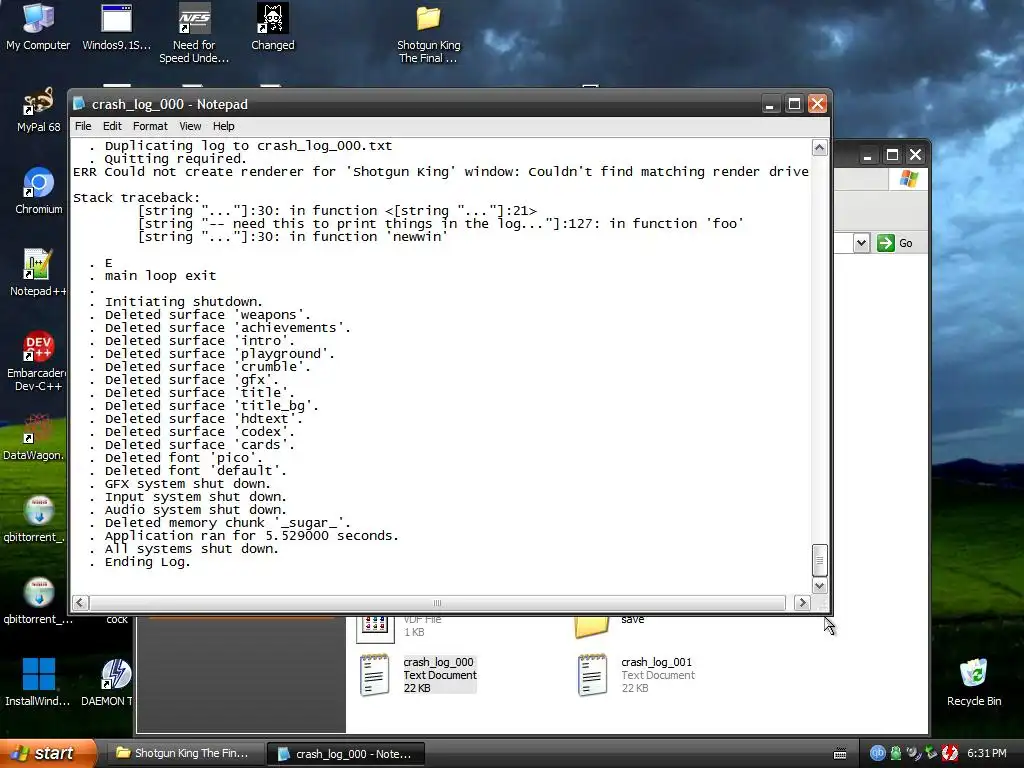
Task: Click the "Deleted surface 'playground'." line
Action: (x=219, y=353)
